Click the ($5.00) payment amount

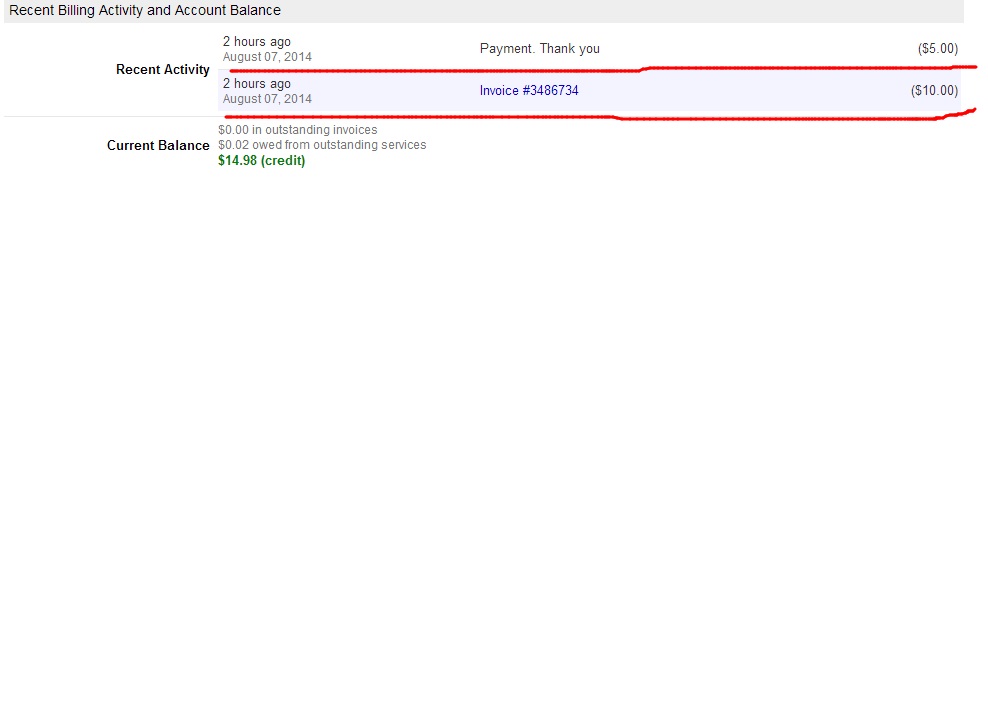pos(938,49)
